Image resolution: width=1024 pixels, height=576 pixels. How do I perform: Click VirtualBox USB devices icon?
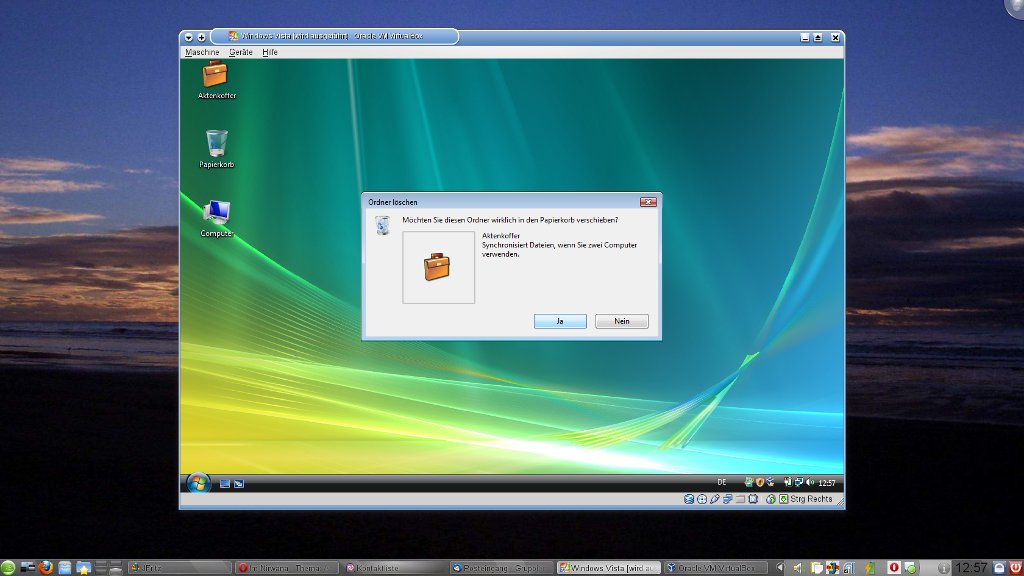(715, 499)
